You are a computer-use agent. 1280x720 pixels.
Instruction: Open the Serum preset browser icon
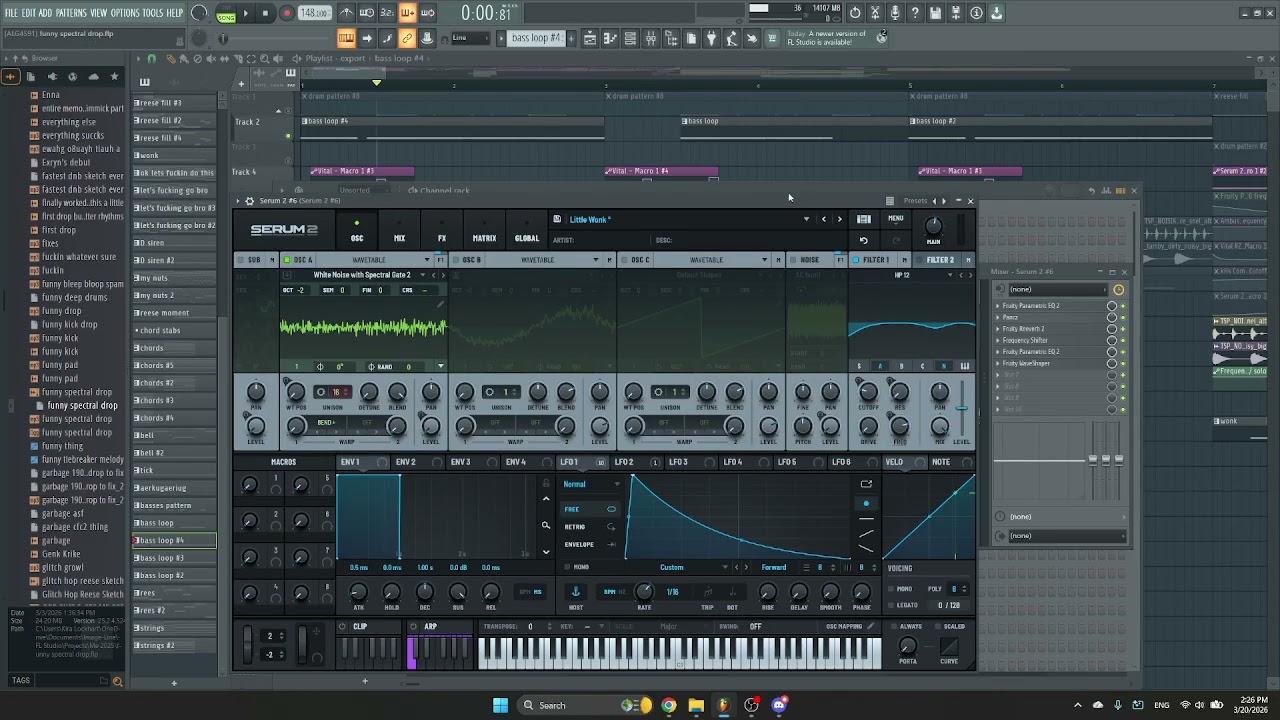pyautogui.click(x=864, y=219)
